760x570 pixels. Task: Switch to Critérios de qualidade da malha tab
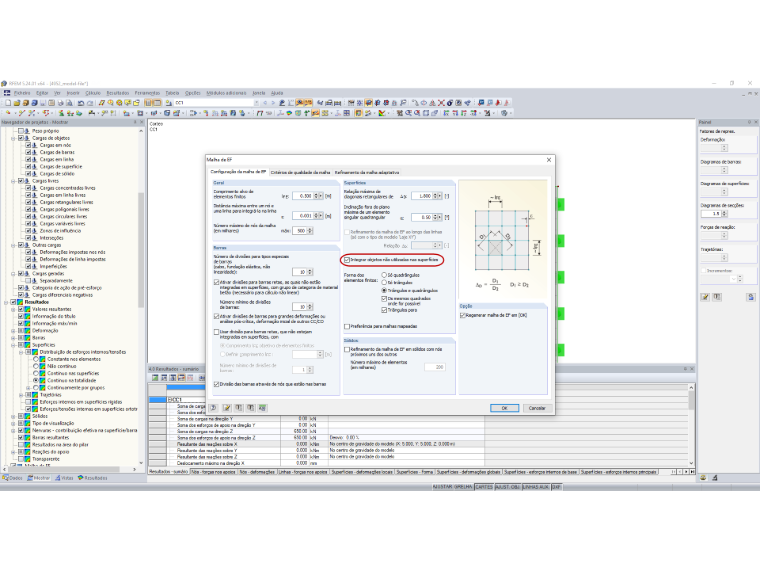click(x=301, y=172)
